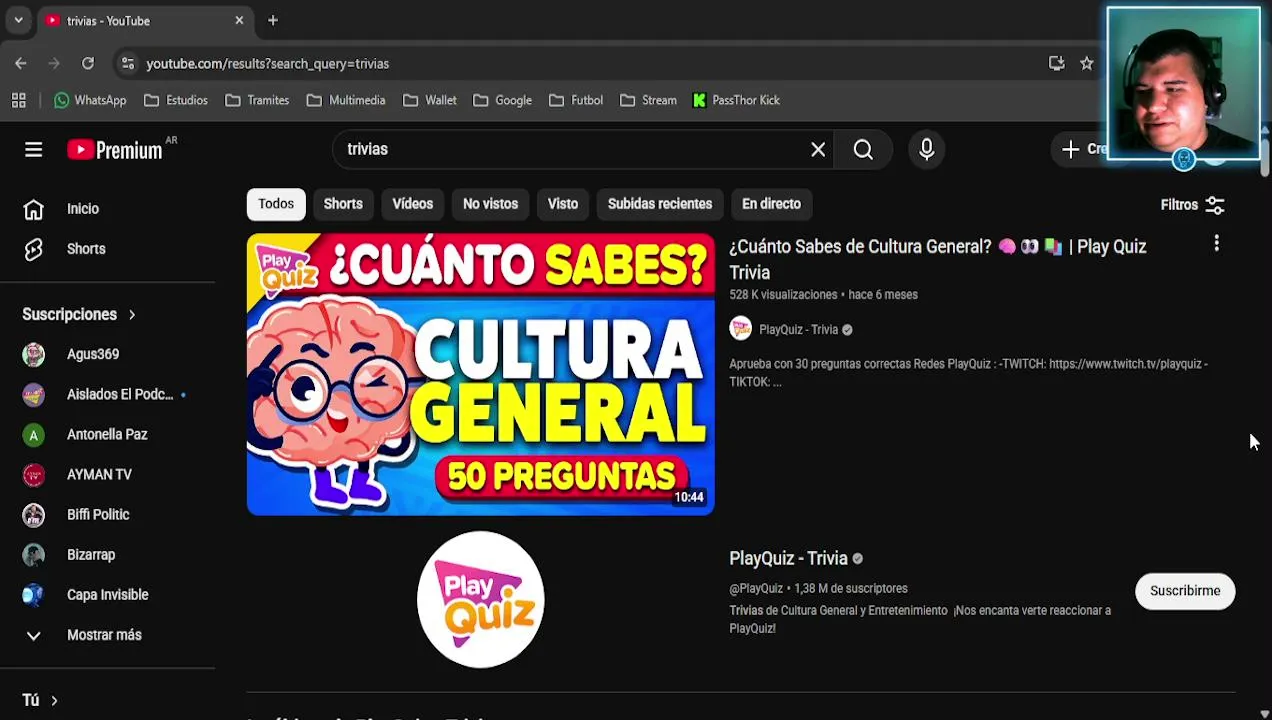Open a new browser tab
1272x720 pixels.
(272, 20)
